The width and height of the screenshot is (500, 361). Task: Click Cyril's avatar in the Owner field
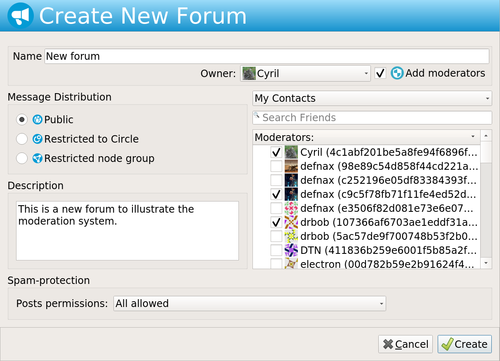click(249, 73)
